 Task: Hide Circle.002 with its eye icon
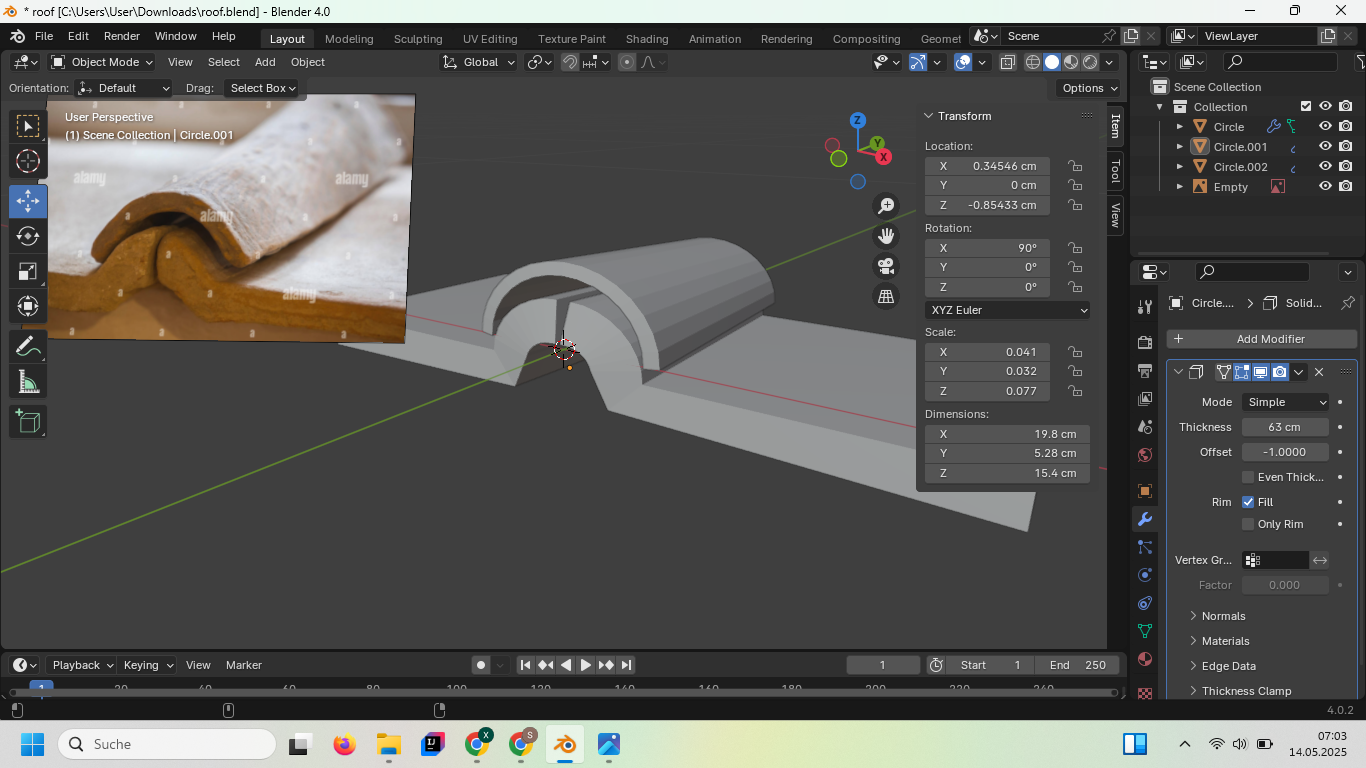pyautogui.click(x=1325, y=167)
